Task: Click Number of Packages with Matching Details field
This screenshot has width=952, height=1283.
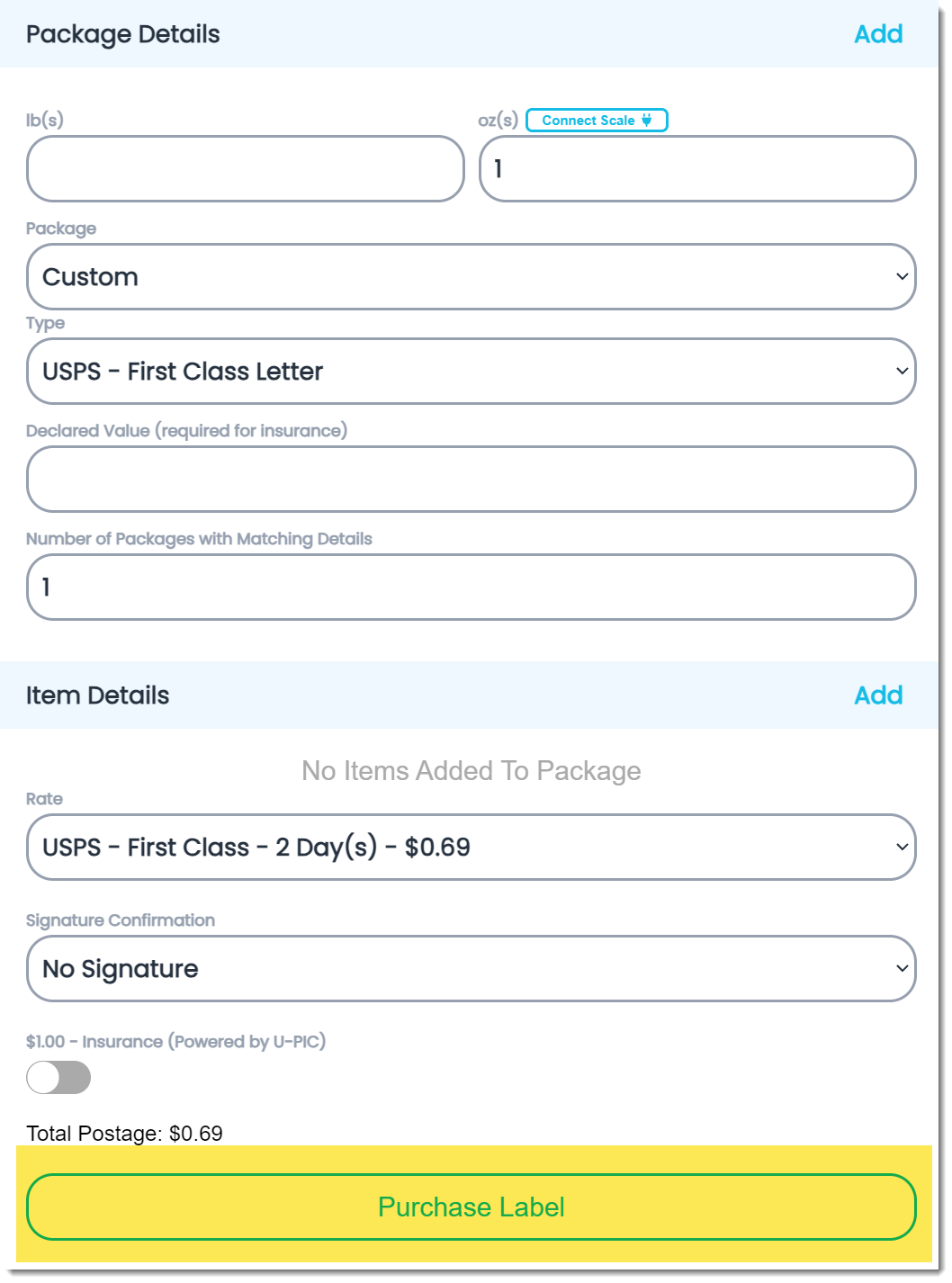Action: 471,587
